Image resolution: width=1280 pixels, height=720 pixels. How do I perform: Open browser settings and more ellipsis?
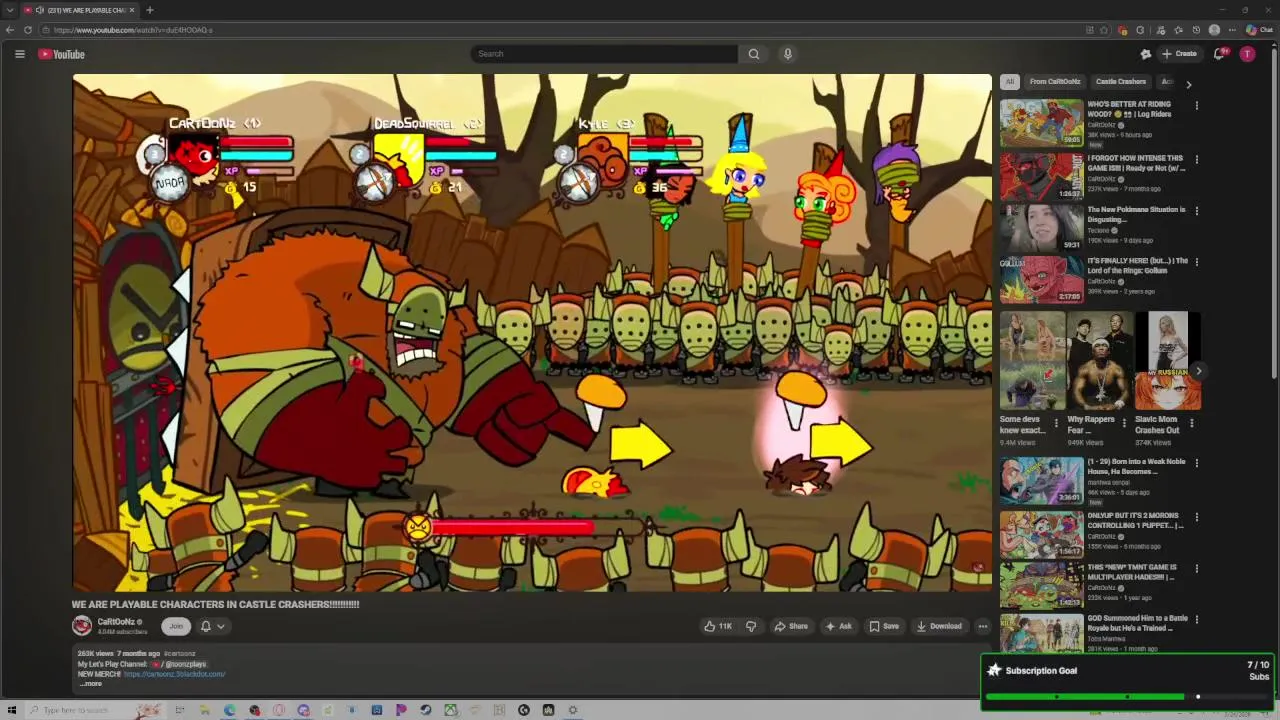click(1232, 30)
